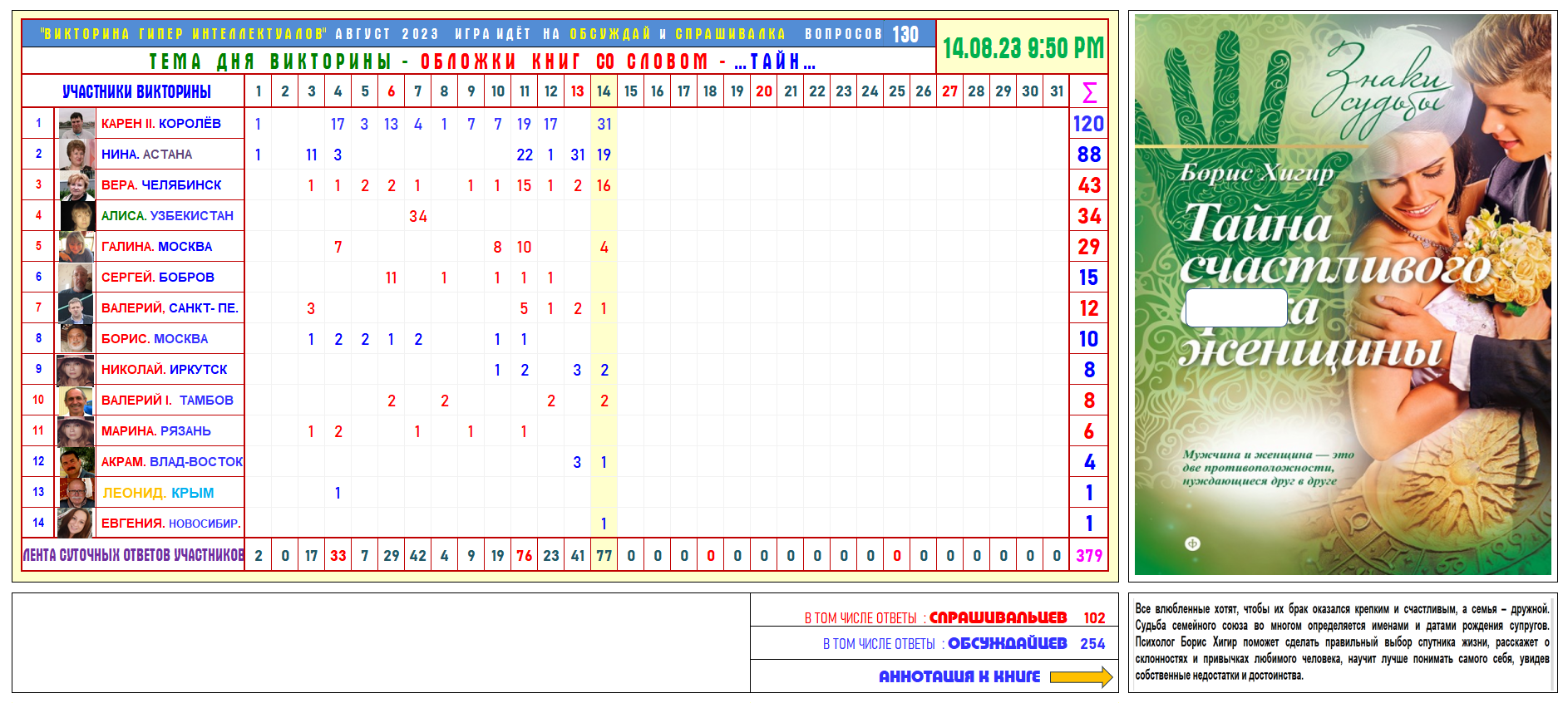This screenshot has height=703, width=1568.
Task: Click the name 'КАРЕН II. КОРОЛЁВ'
Action: click(x=161, y=124)
